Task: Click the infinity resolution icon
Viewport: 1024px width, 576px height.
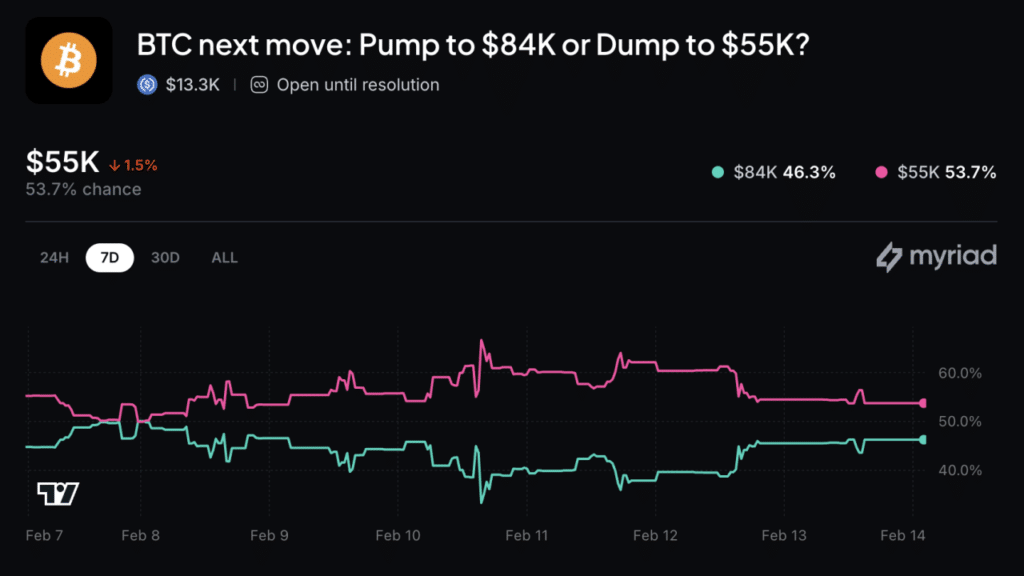Action: click(258, 85)
